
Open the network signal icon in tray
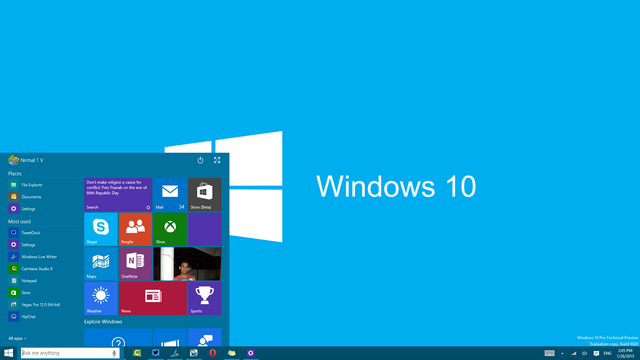point(573,353)
